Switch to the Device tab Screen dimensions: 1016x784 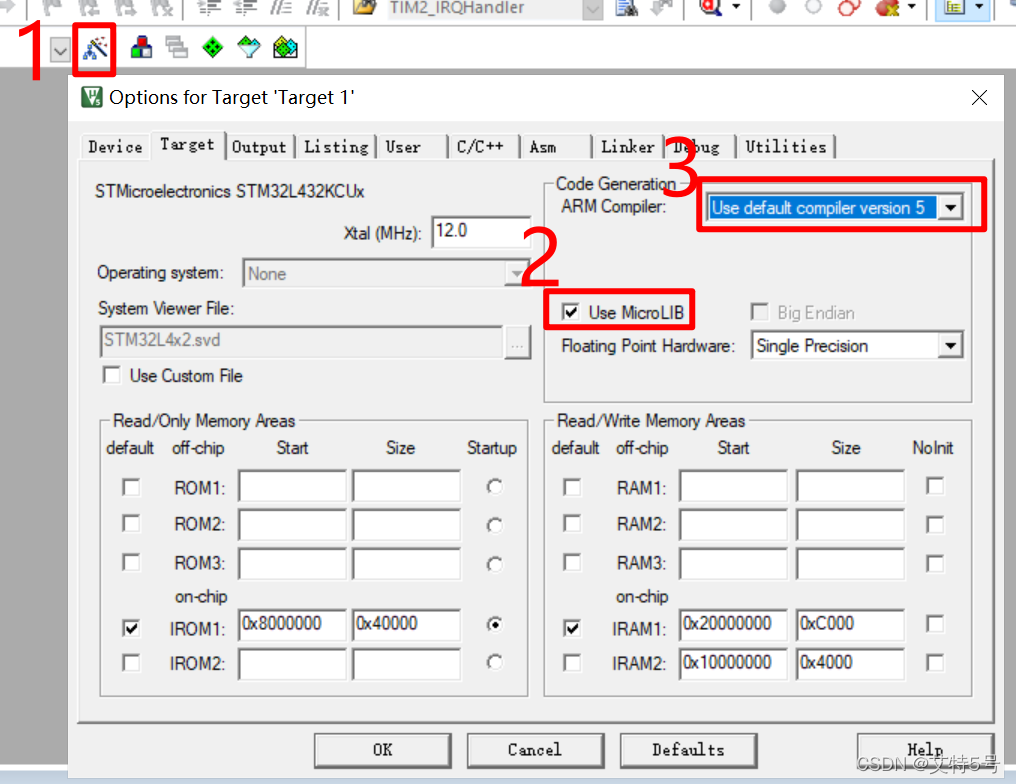[x=115, y=147]
